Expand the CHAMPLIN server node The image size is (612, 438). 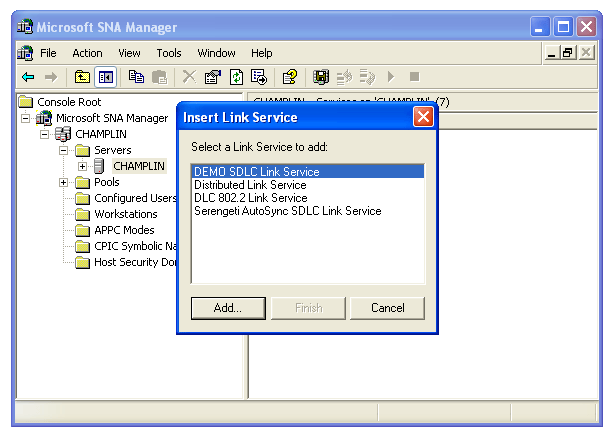click(x=82, y=166)
